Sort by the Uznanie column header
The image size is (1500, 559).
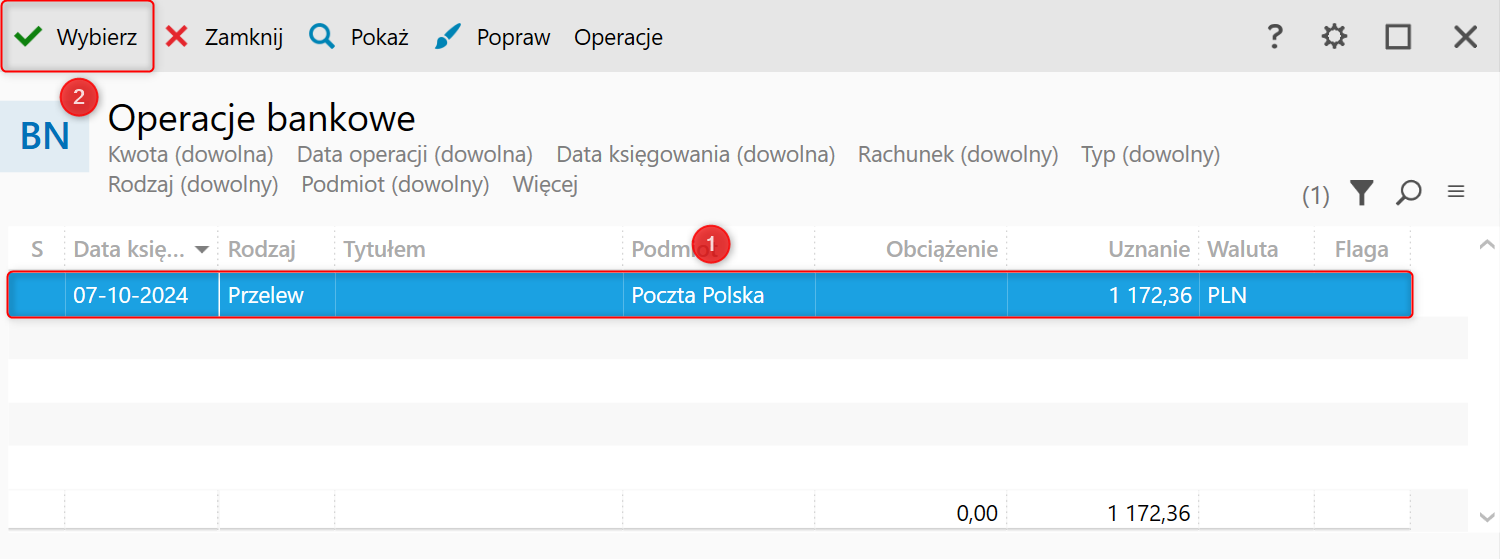[1149, 250]
